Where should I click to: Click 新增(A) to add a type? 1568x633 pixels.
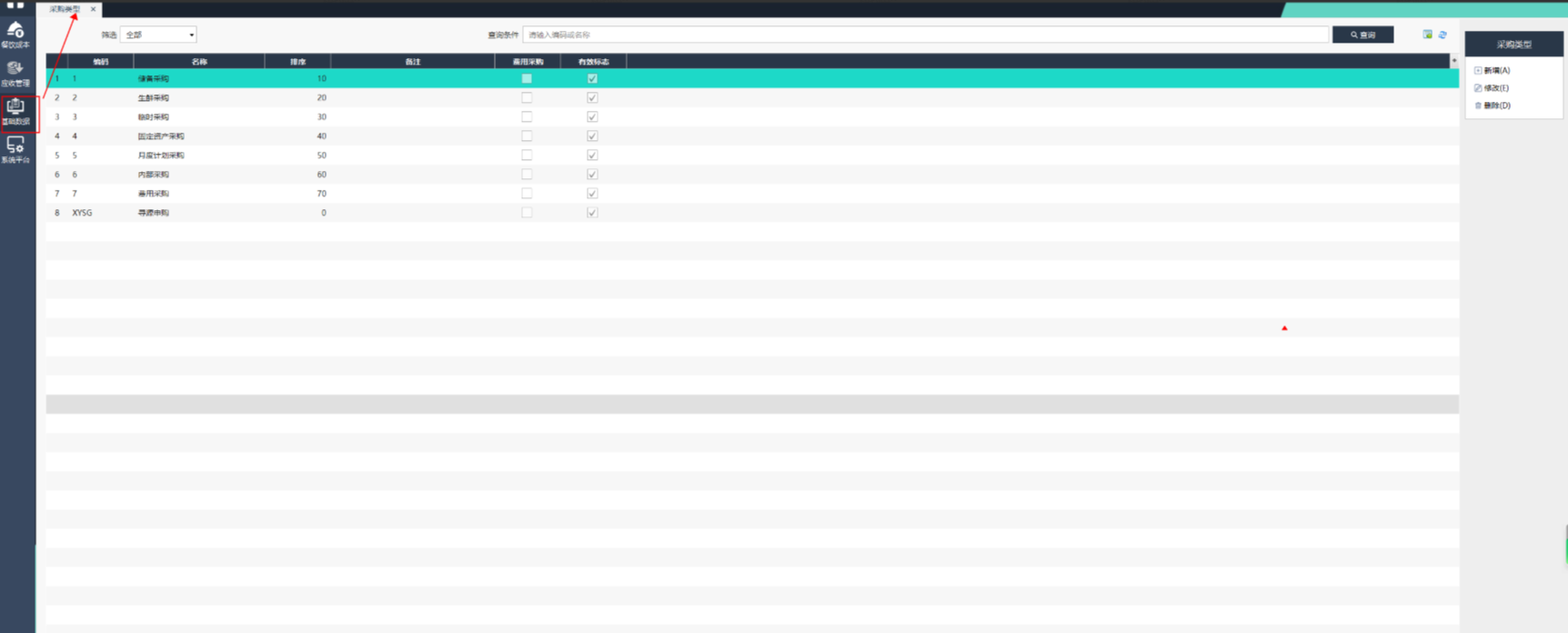[1496, 70]
